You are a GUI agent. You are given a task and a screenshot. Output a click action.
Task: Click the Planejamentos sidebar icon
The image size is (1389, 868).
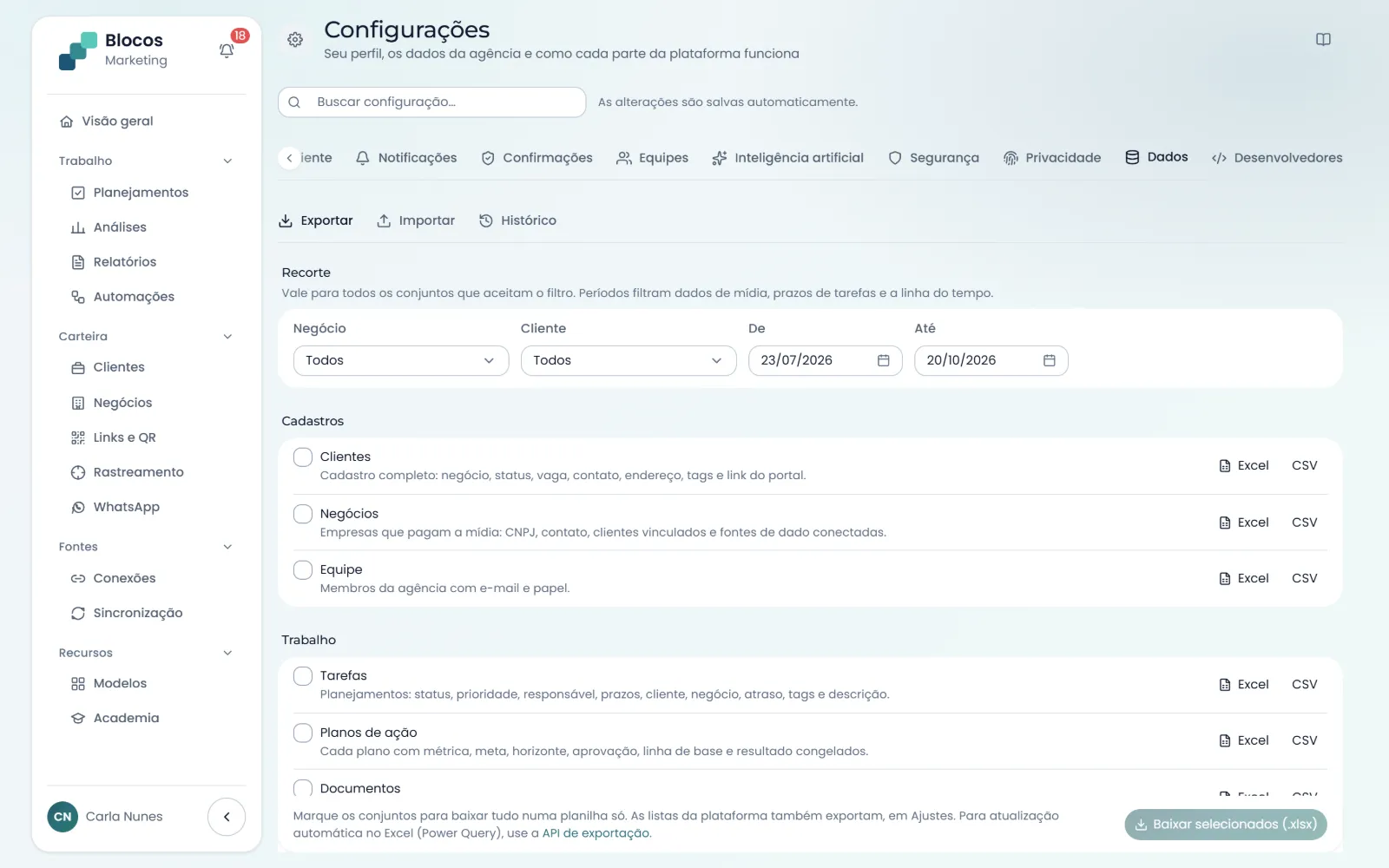click(x=78, y=193)
